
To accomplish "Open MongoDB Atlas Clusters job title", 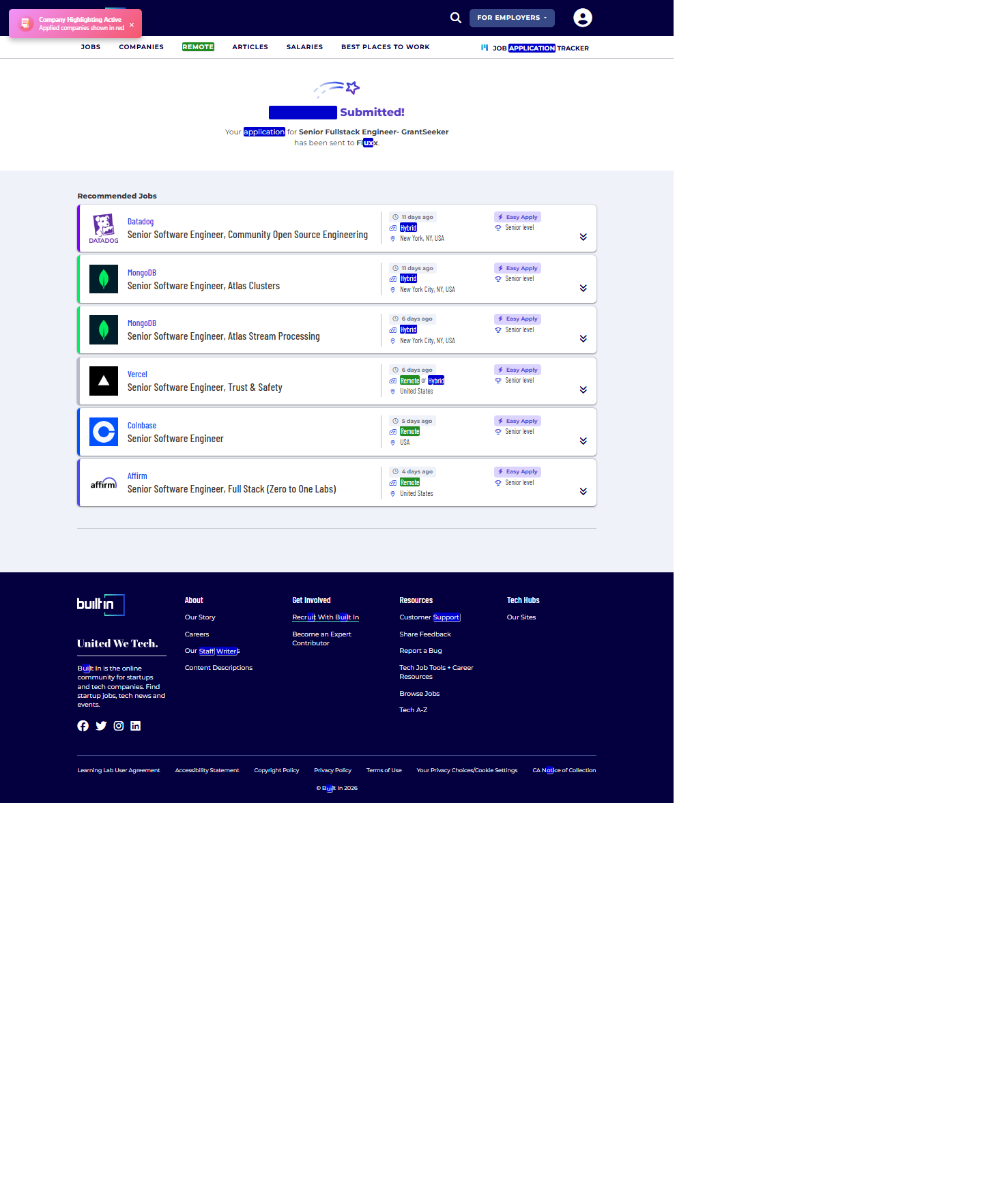I will tap(203, 286).
